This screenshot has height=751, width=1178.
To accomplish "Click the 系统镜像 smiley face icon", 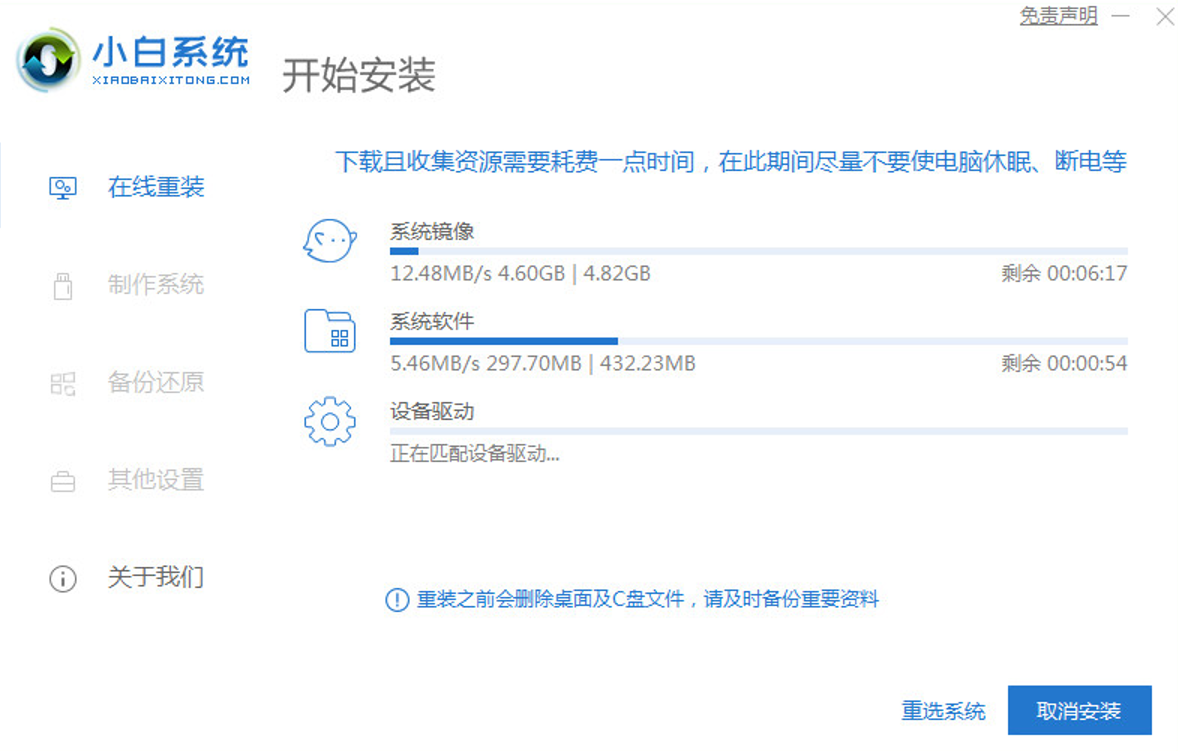I will click(x=330, y=242).
